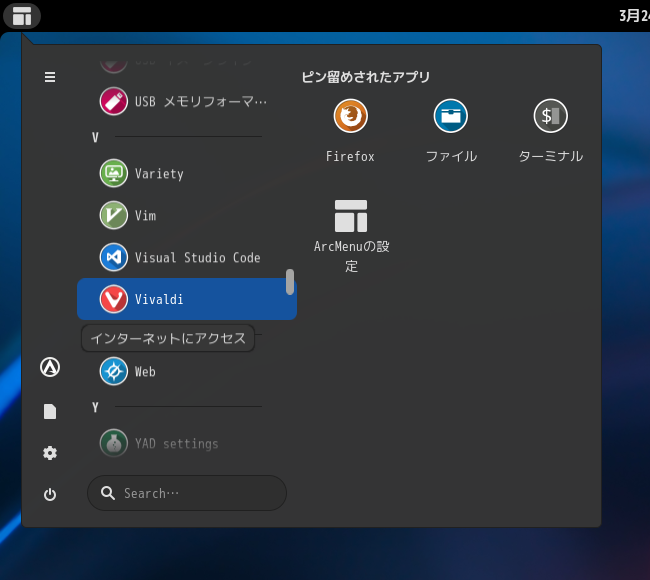This screenshot has height=580, width=650.
Task: Open settings gear icon in sidebar
Action: [x=50, y=453]
